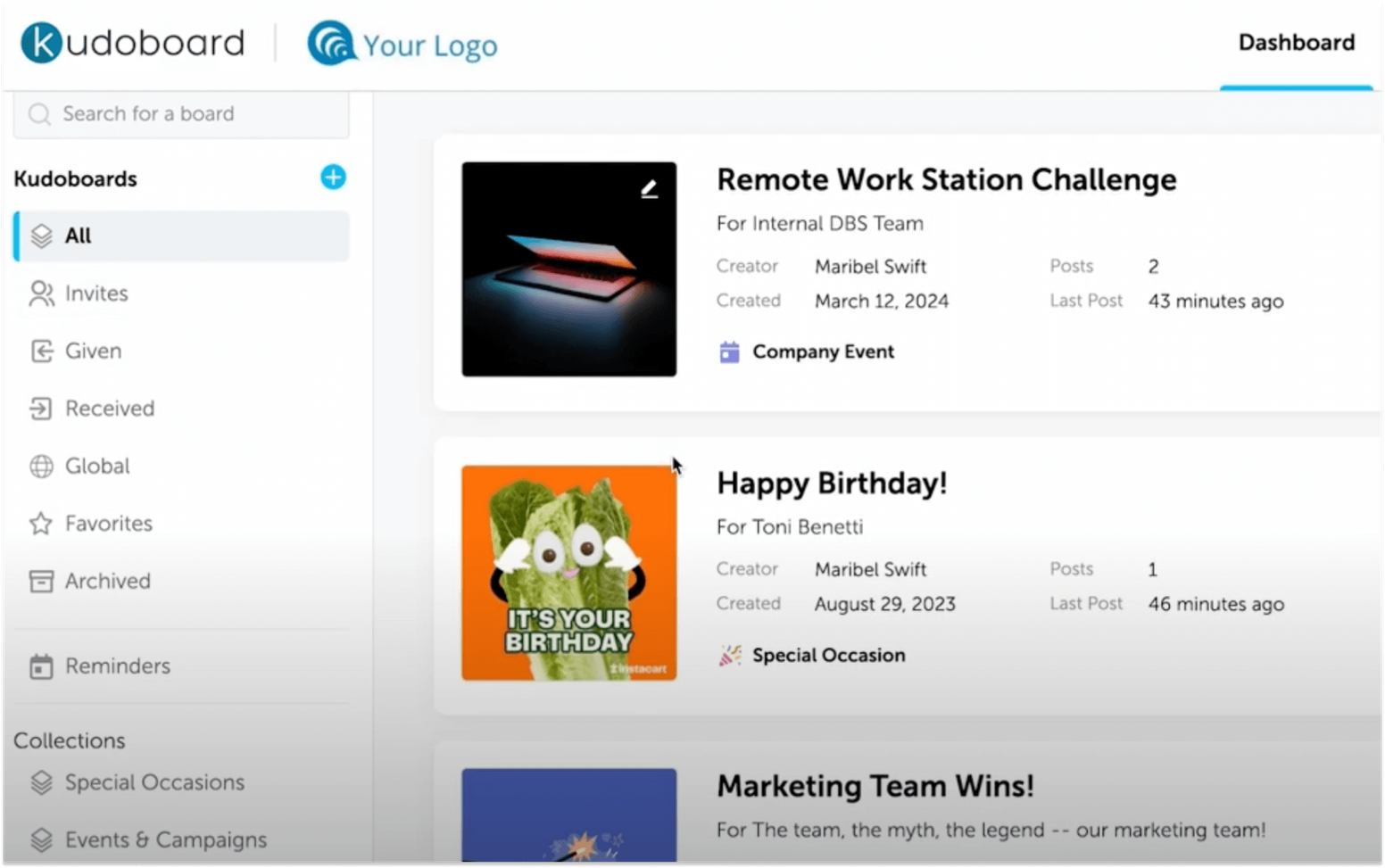Click the Favorites star icon

coord(41,524)
